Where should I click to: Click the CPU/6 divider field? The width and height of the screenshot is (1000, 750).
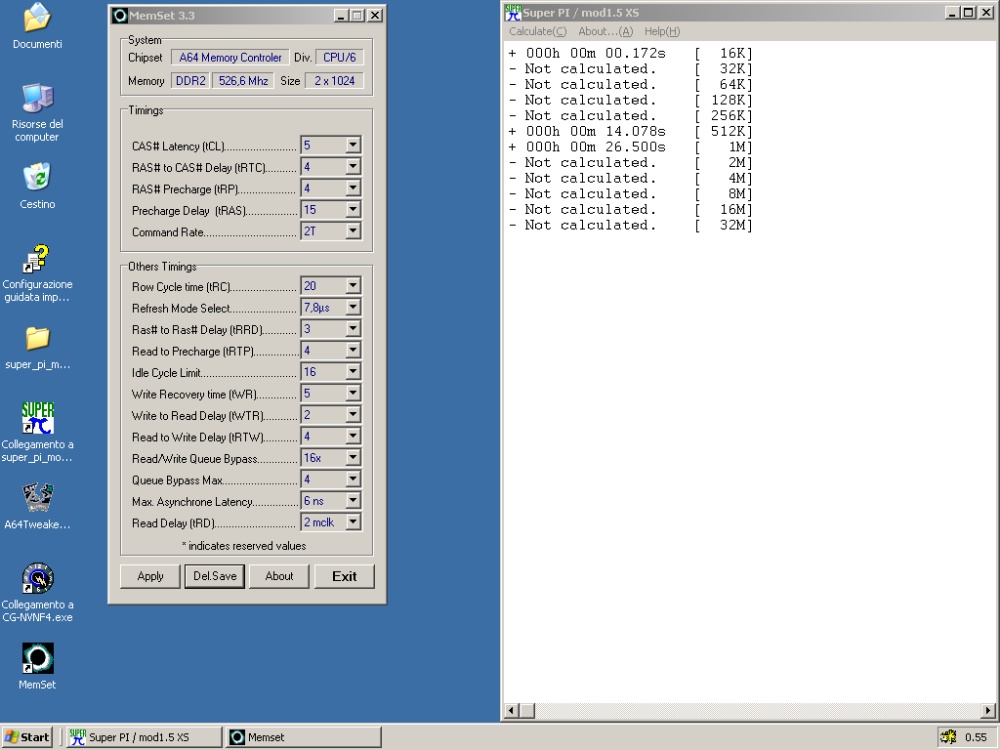coord(339,57)
